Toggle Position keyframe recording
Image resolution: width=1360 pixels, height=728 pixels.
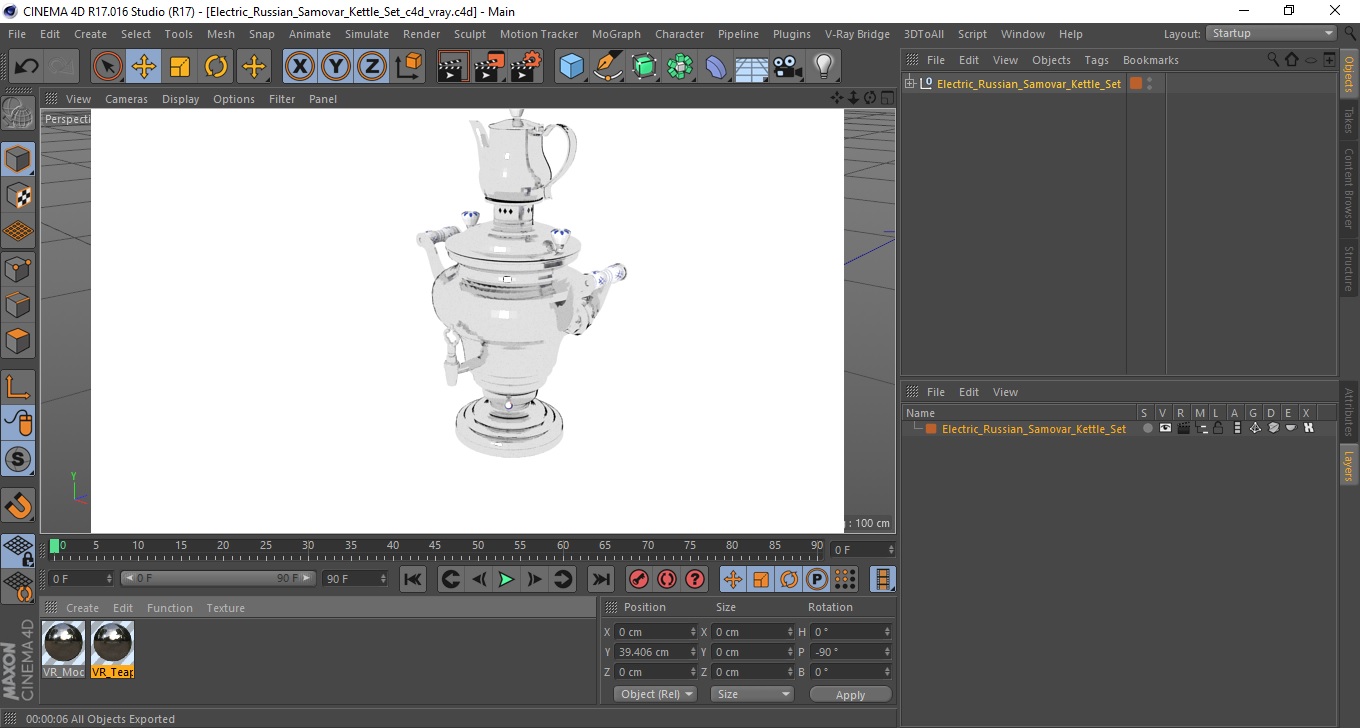[x=733, y=579]
